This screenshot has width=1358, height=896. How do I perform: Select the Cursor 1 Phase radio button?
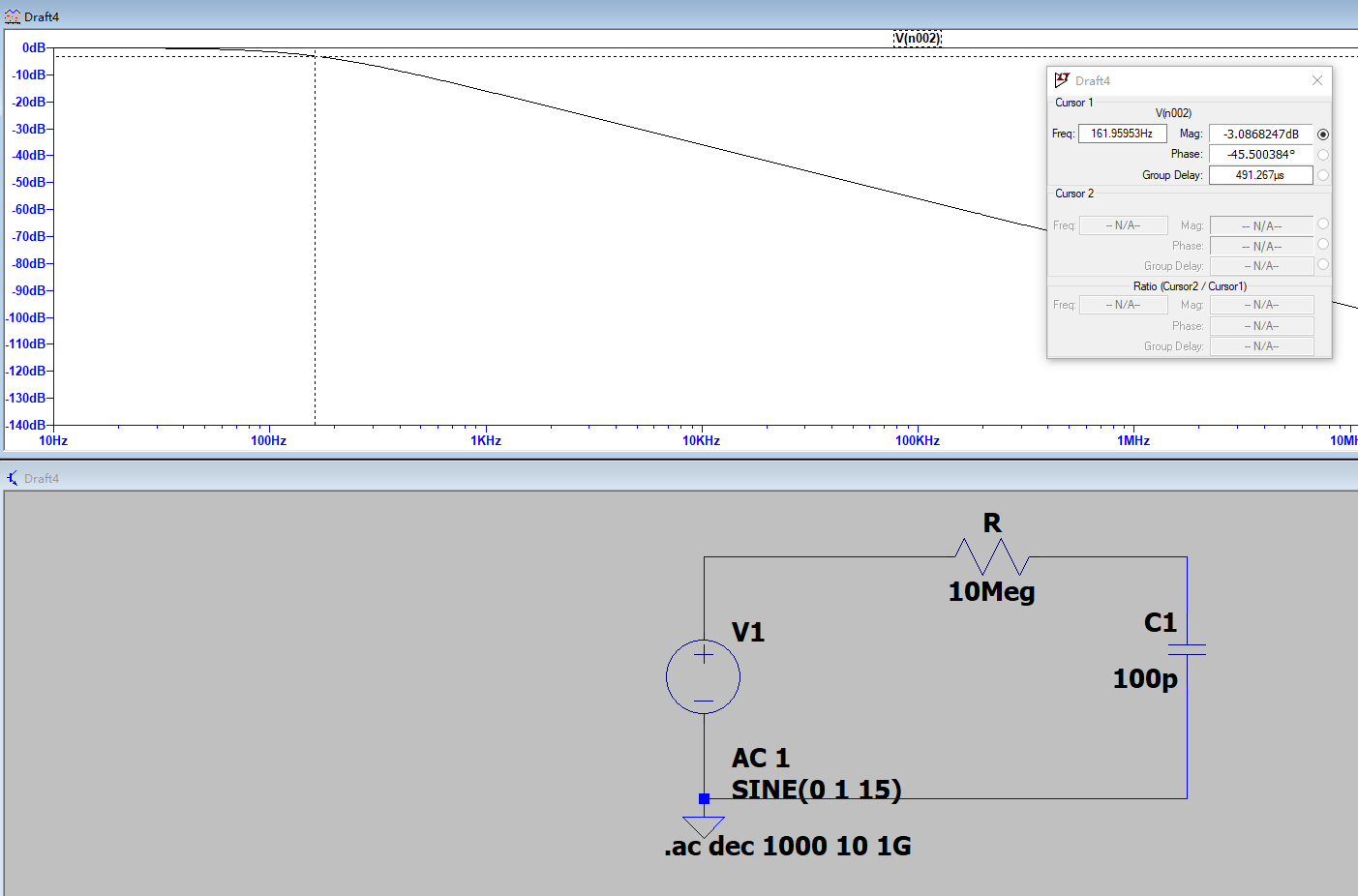click(1323, 155)
